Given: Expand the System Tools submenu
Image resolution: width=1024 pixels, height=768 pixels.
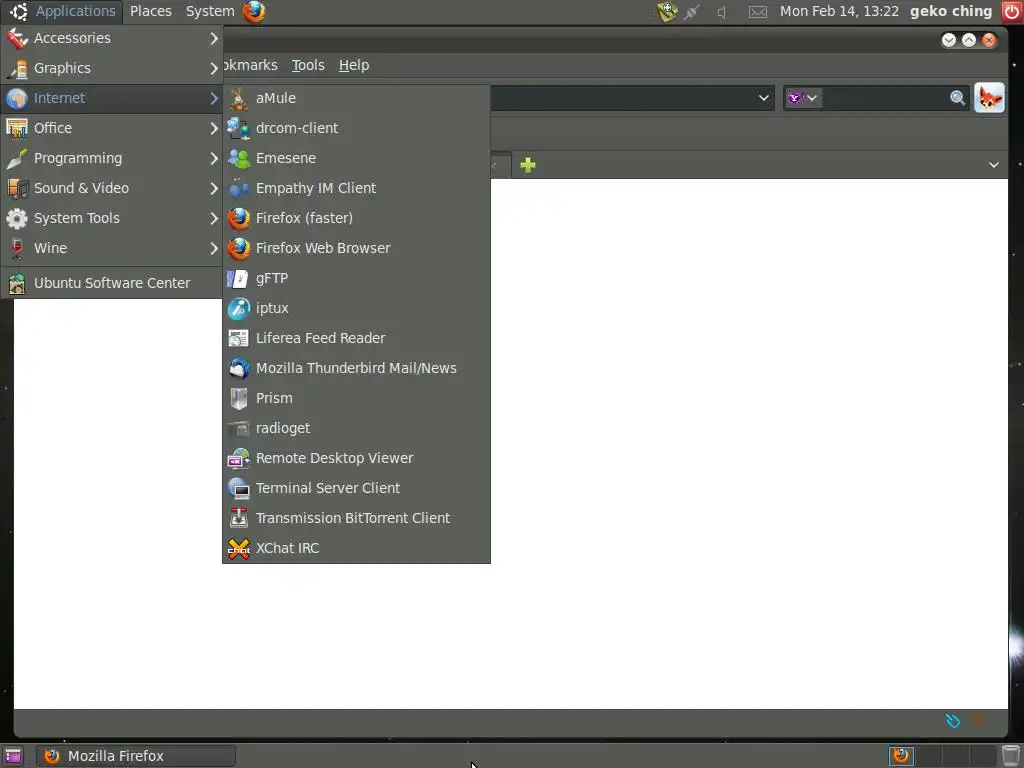Looking at the screenshot, I should 112,219.
